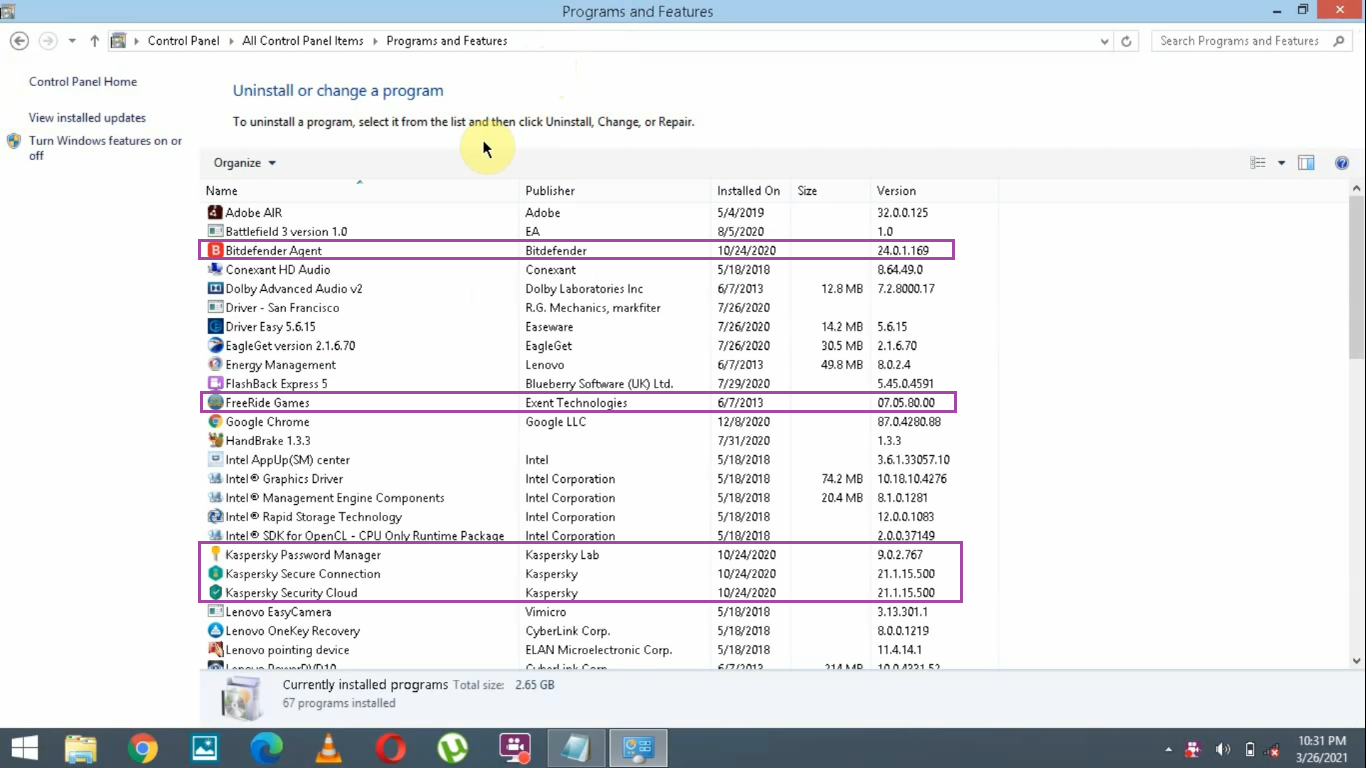
Task: Select the FreeRide Games icon
Action: (215, 403)
